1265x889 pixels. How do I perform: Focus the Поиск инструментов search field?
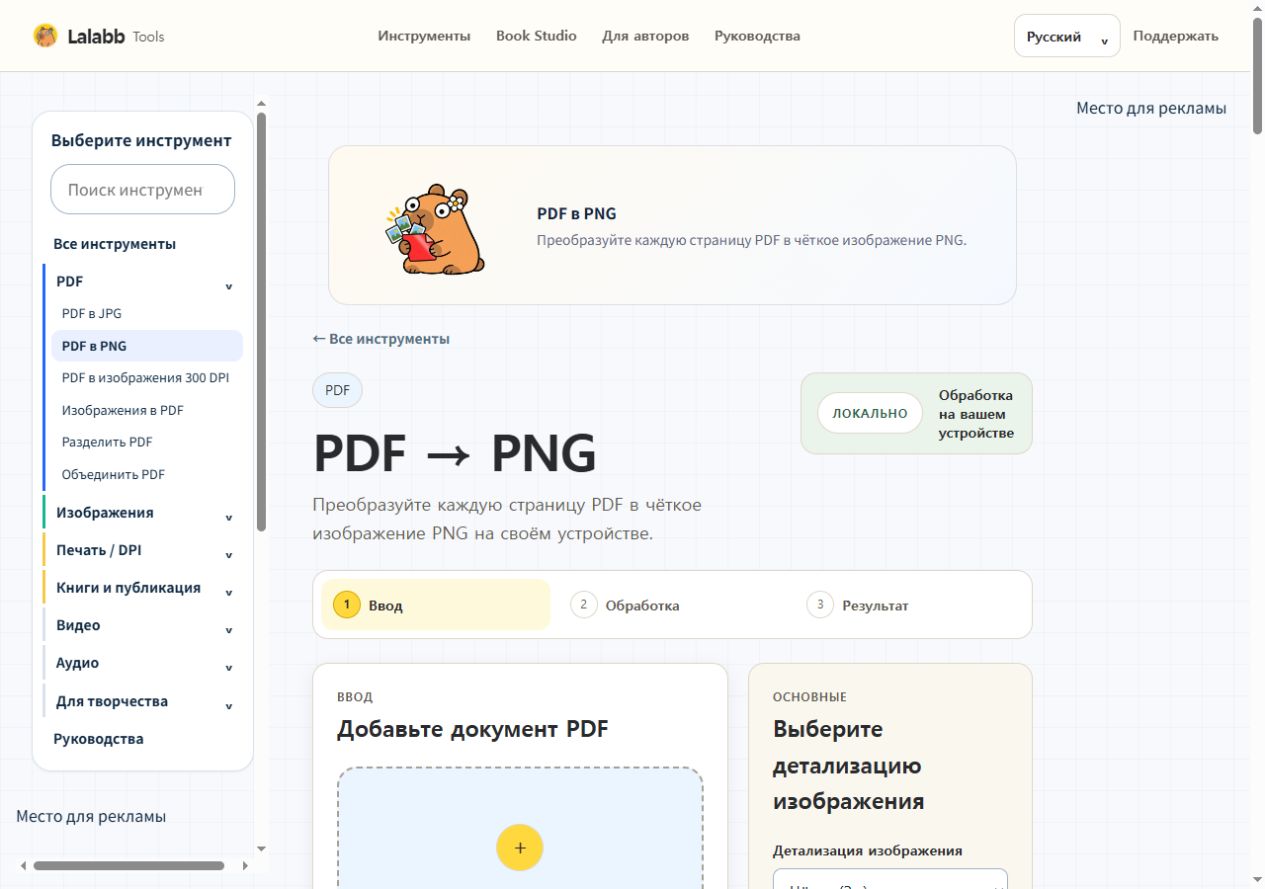(143, 189)
